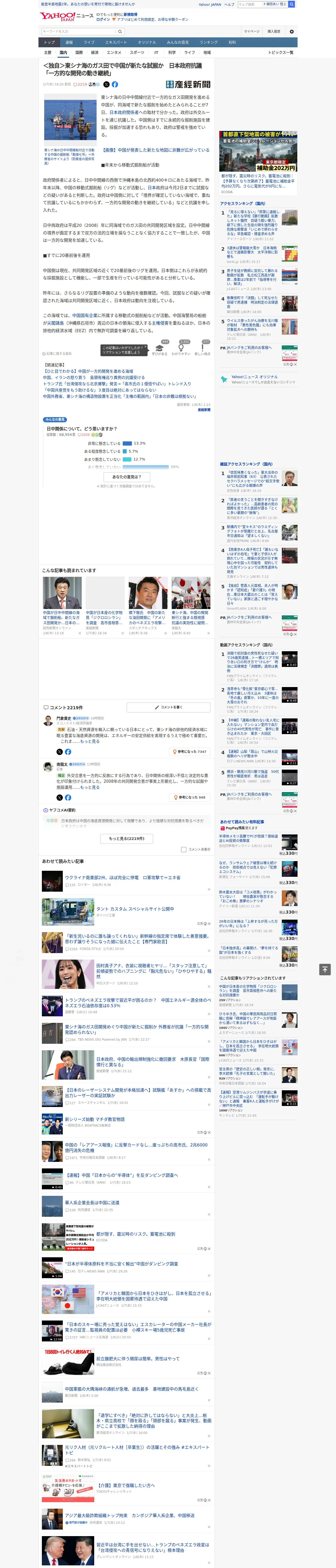Open the 首都直下型地震 ad banner

[x=259, y=151]
